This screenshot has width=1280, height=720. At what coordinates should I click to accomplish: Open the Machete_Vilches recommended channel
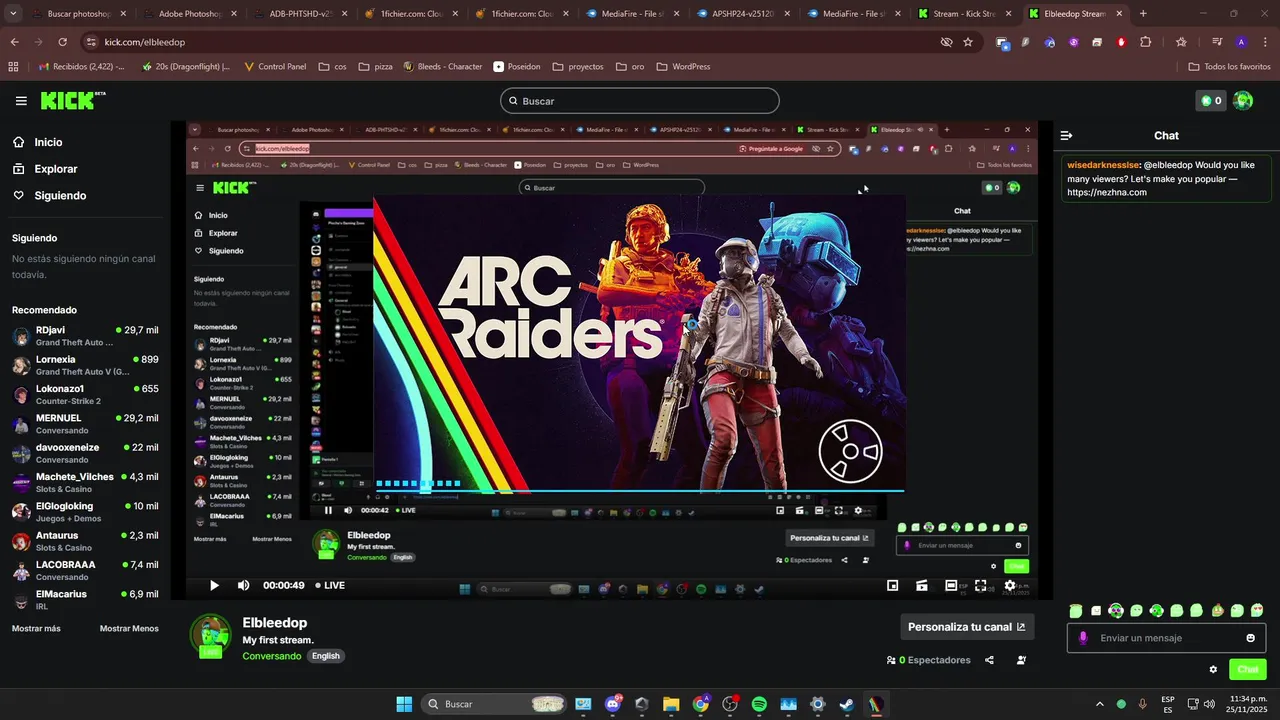pyautogui.click(x=85, y=482)
